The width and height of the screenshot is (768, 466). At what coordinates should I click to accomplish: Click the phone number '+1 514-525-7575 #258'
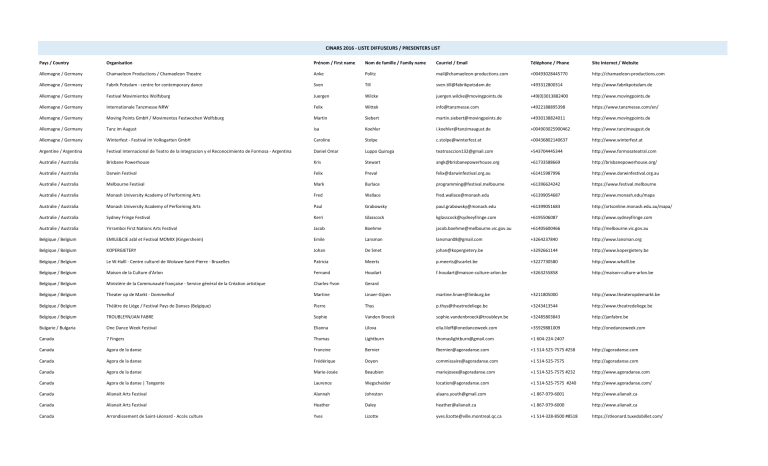pos(552,350)
